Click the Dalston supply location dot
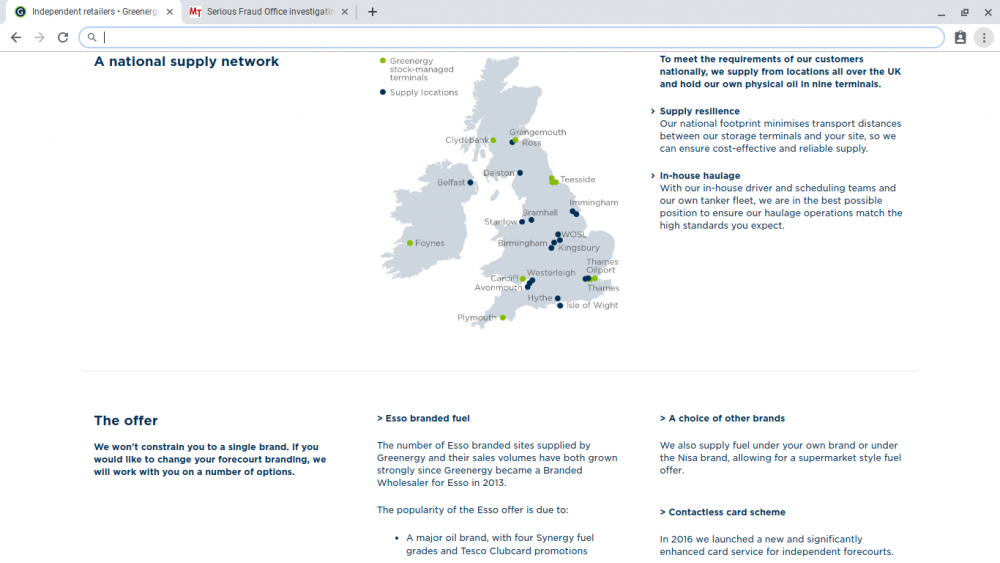Image resolution: width=1000 pixels, height=563 pixels. tap(520, 173)
